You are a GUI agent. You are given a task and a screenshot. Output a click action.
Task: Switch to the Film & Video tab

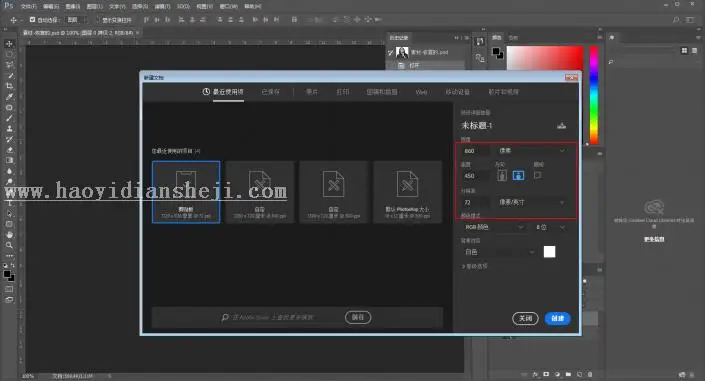(504, 92)
